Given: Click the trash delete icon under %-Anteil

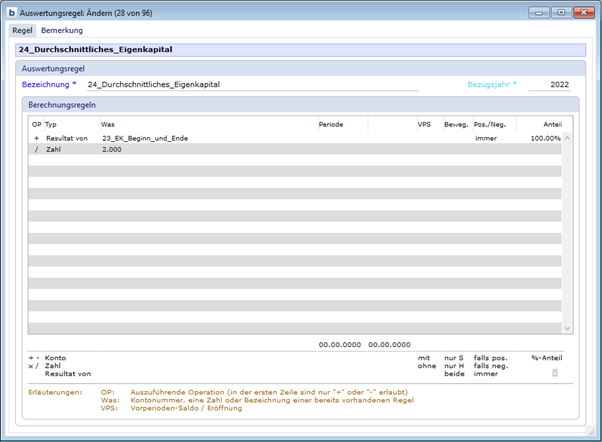Looking at the screenshot, I should 554,372.
